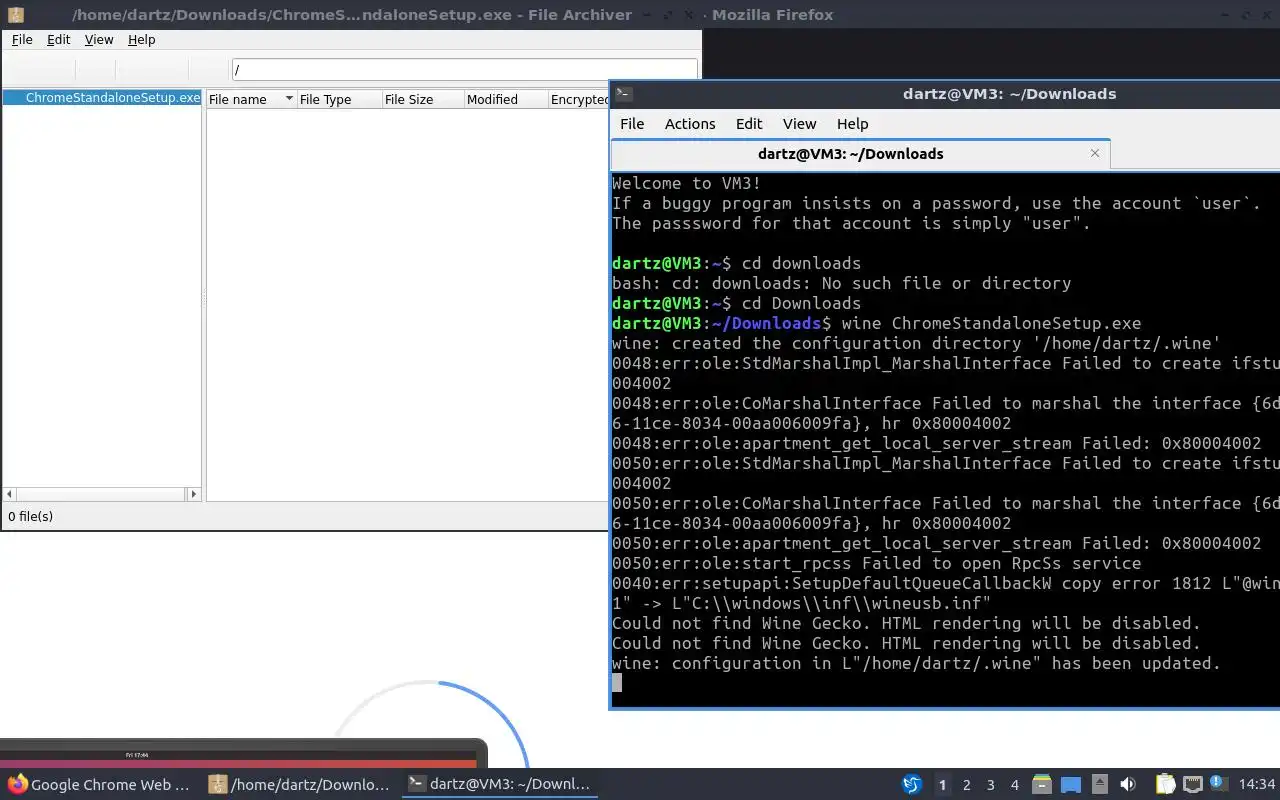The width and height of the screenshot is (1280, 800).
Task: Click the left arrow of the tree pane scrollbar
Action: (x=10, y=494)
